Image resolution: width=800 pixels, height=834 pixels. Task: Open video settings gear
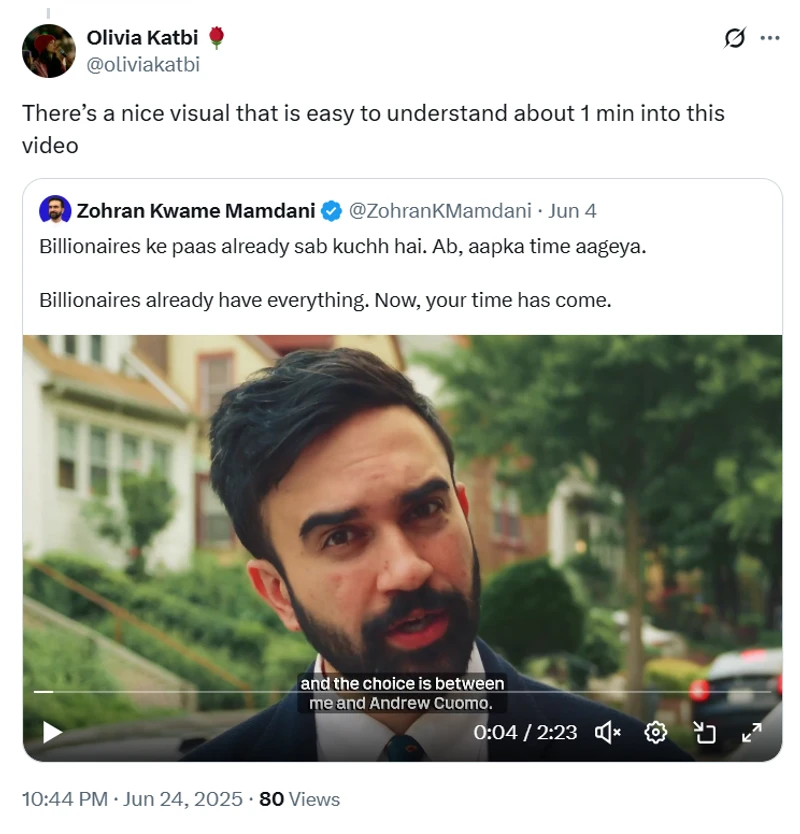click(656, 732)
